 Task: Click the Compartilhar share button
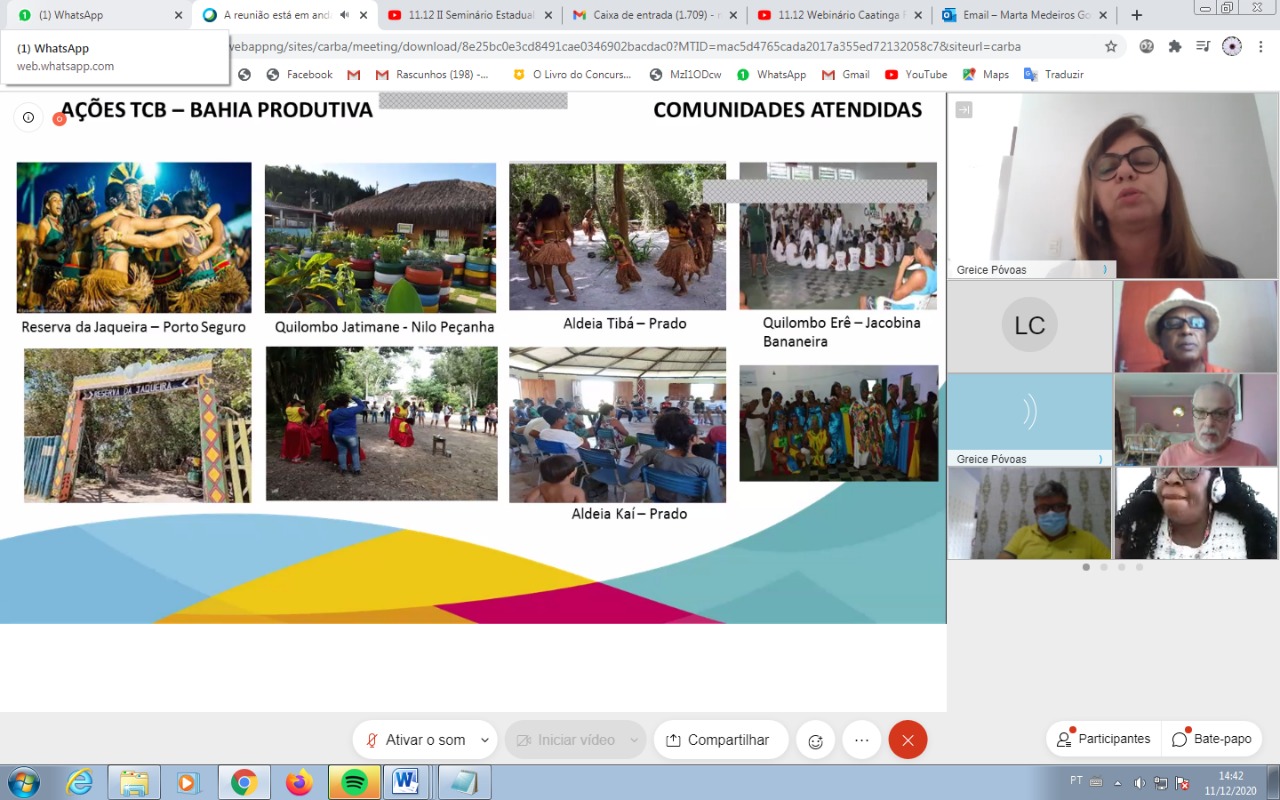pyautogui.click(x=720, y=740)
